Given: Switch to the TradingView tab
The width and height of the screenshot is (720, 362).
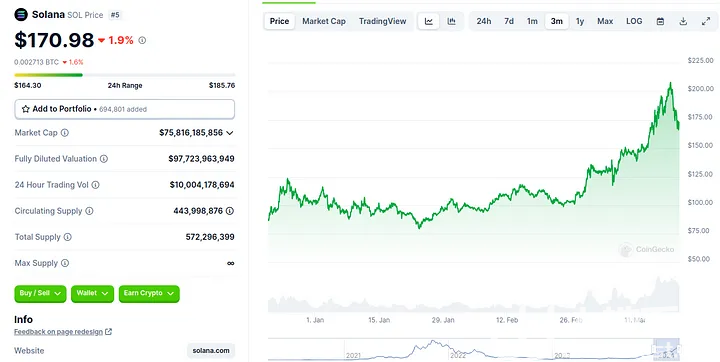Looking at the screenshot, I should (x=382, y=22).
